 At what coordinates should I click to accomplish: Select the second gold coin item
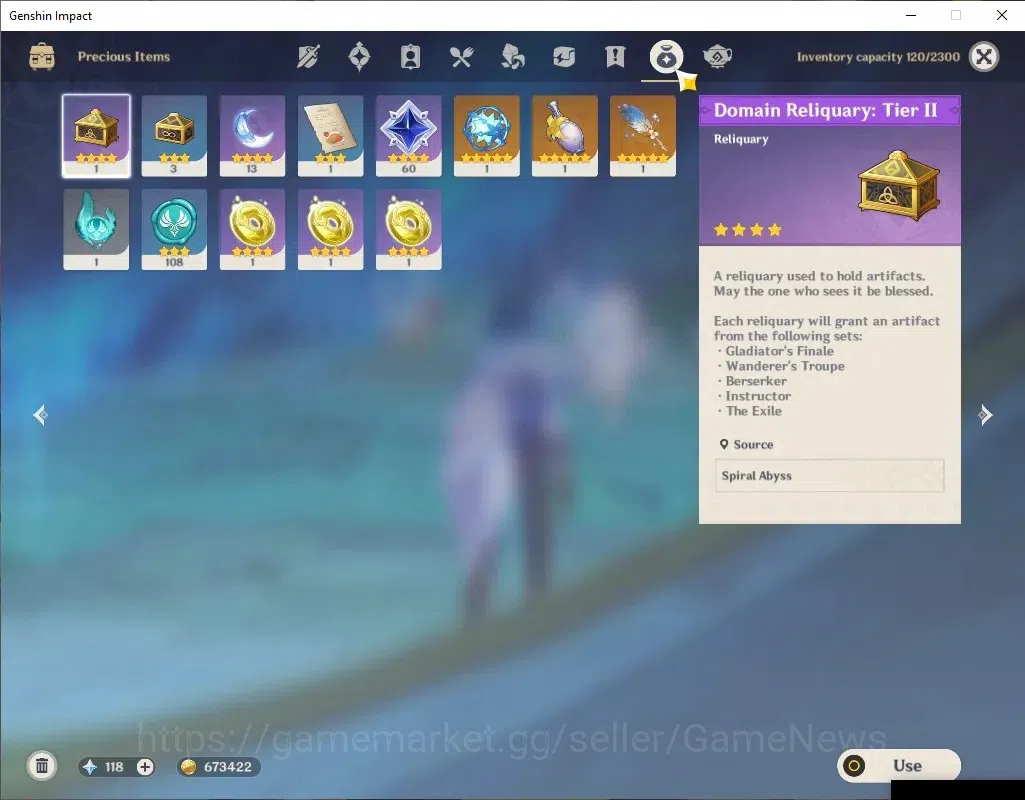tap(330, 229)
